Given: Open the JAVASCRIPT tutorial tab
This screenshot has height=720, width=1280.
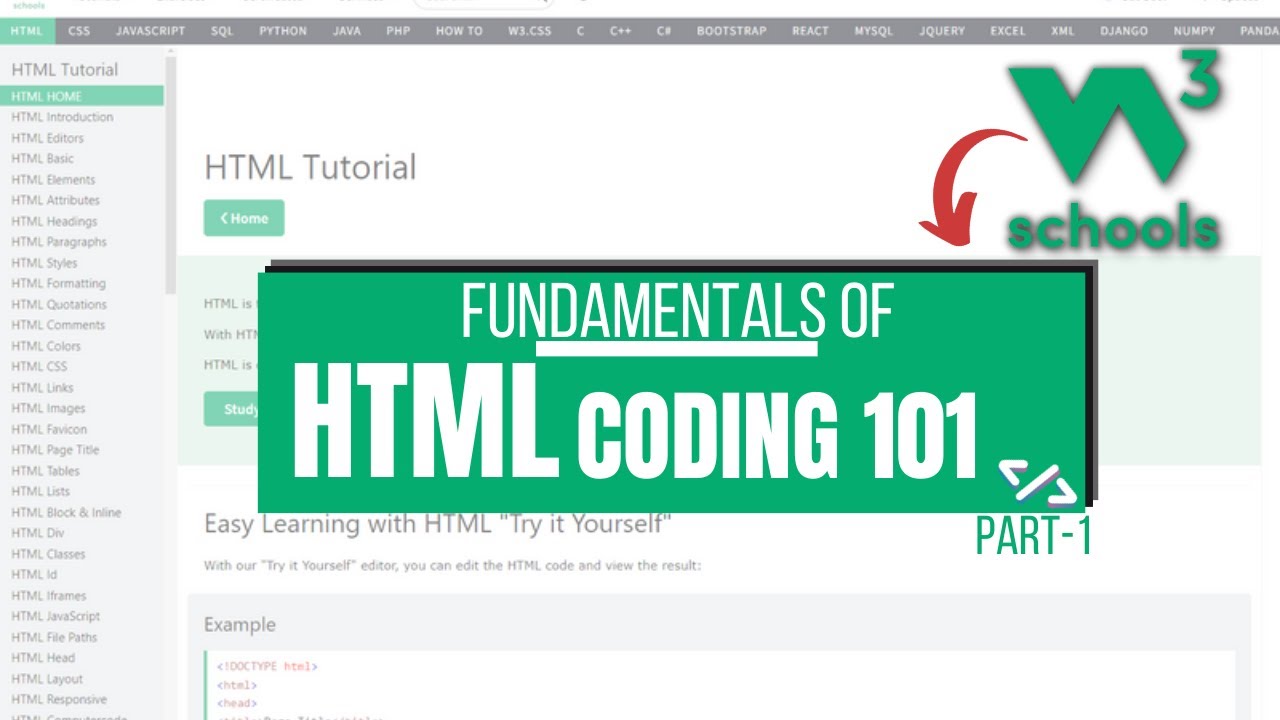Looking at the screenshot, I should coord(150,31).
